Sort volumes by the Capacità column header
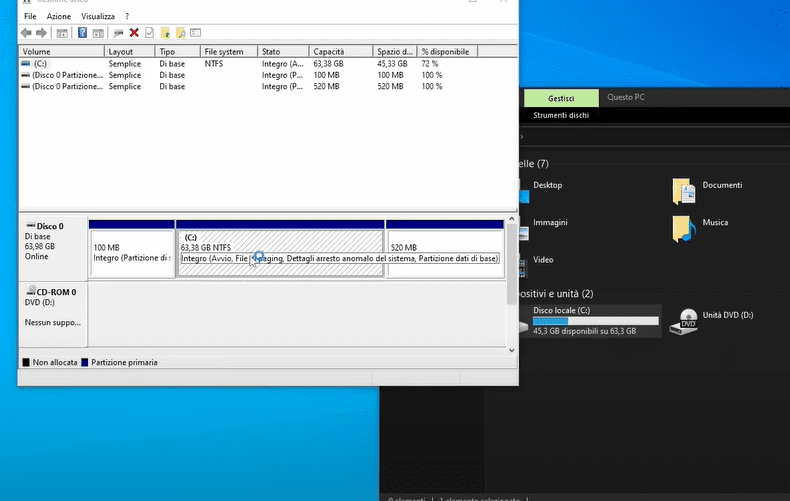The height and width of the screenshot is (501, 790). click(328, 51)
